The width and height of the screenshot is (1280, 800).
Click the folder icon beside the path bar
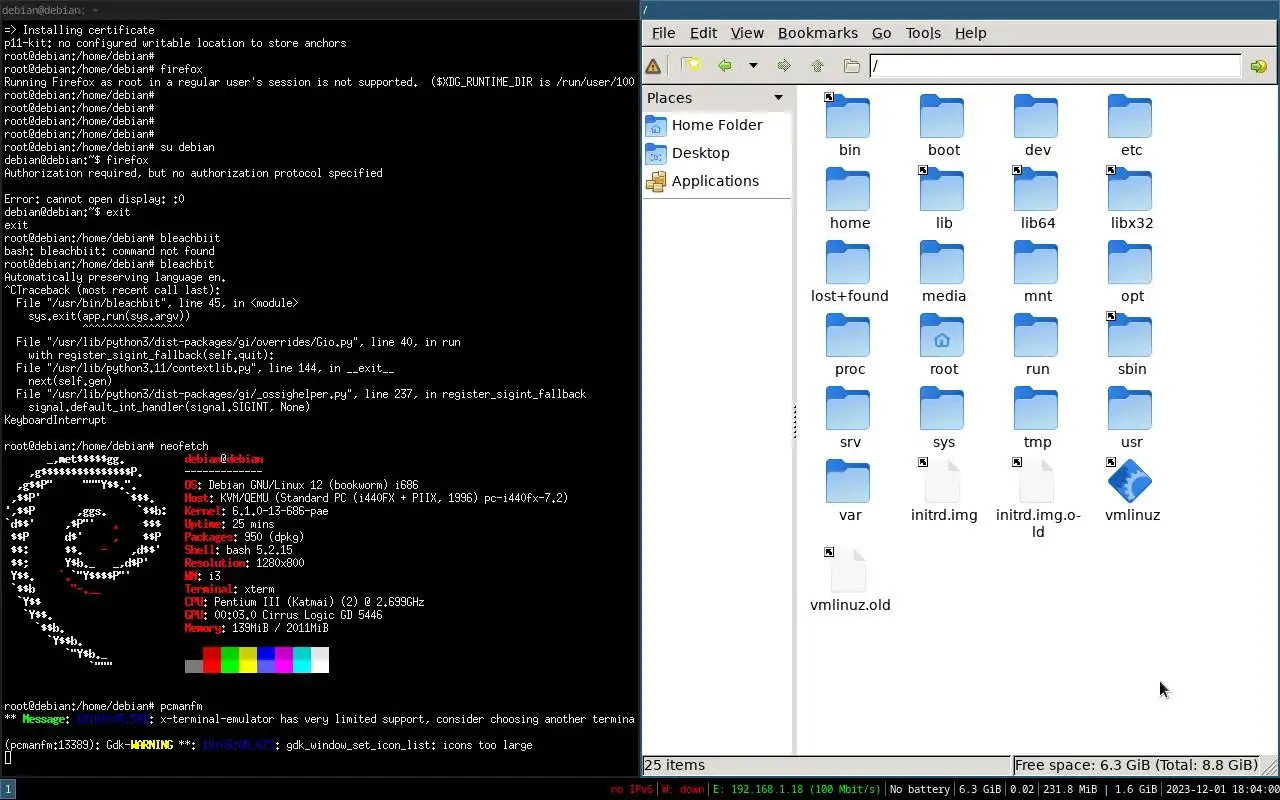coord(851,66)
